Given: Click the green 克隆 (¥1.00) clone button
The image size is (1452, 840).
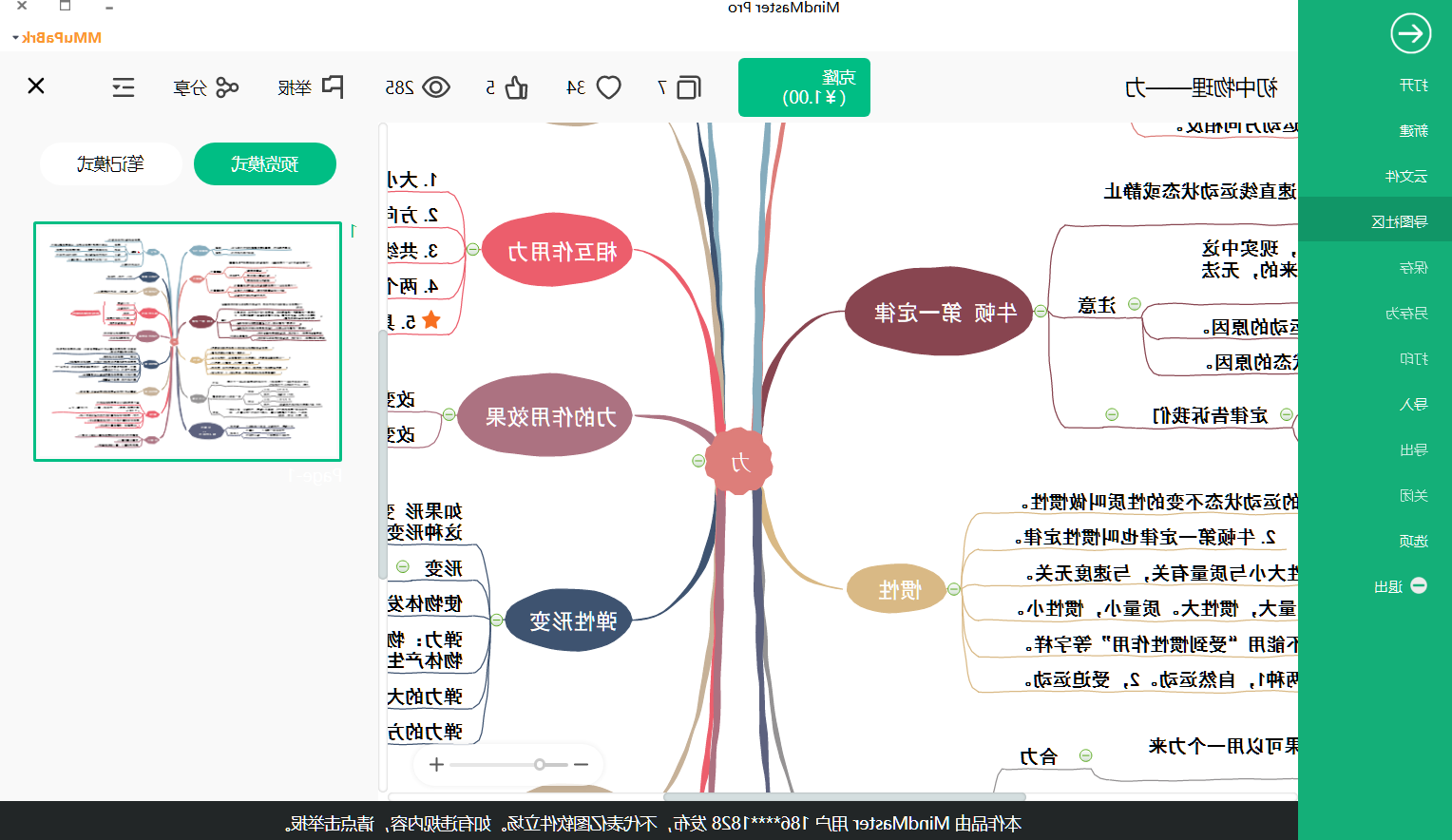Looking at the screenshot, I should point(804,87).
